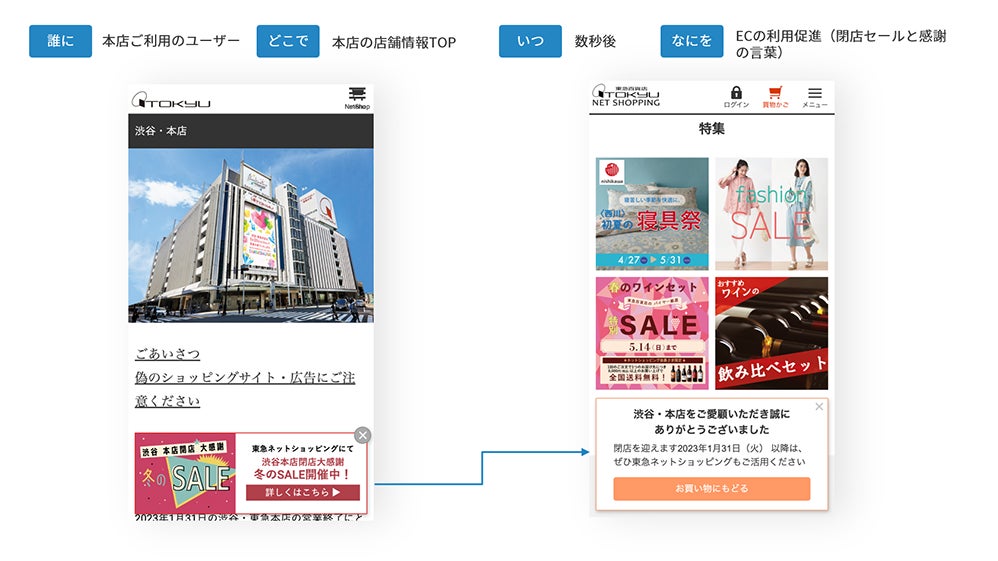998x561 pixels.
Task: Click the 誰に label
Action: click(60, 41)
